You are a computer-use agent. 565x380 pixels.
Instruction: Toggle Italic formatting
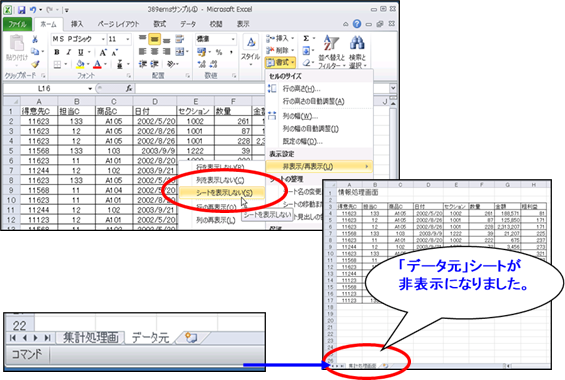tap(68, 52)
